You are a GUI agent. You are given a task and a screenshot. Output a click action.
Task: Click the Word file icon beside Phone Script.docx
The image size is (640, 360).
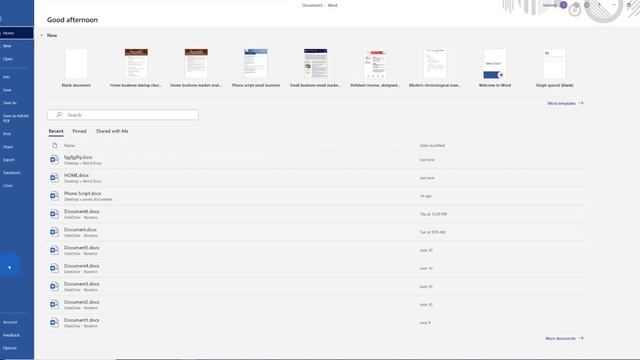point(54,196)
